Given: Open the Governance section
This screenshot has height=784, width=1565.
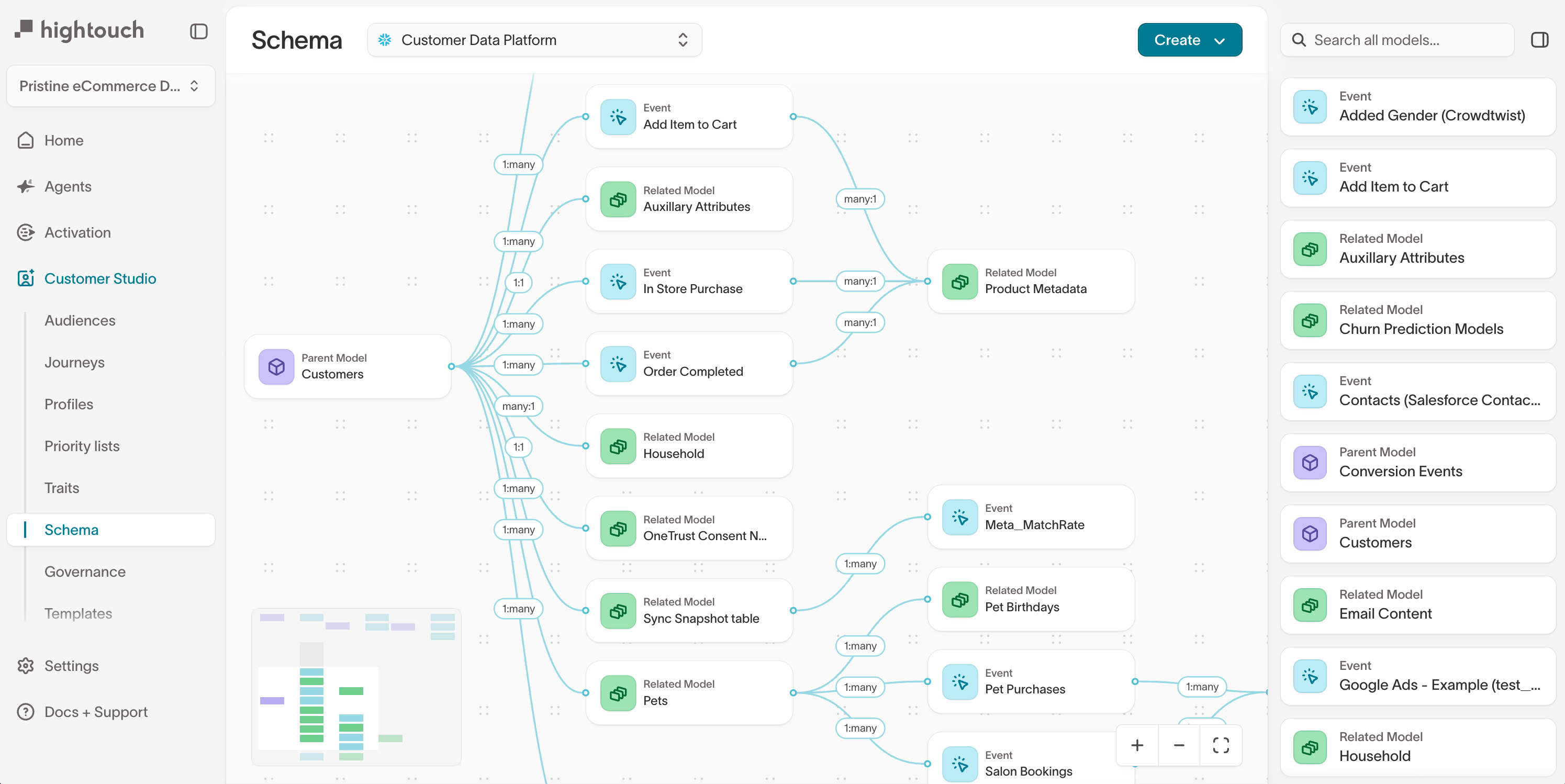Looking at the screenshot, I should 85,572.
